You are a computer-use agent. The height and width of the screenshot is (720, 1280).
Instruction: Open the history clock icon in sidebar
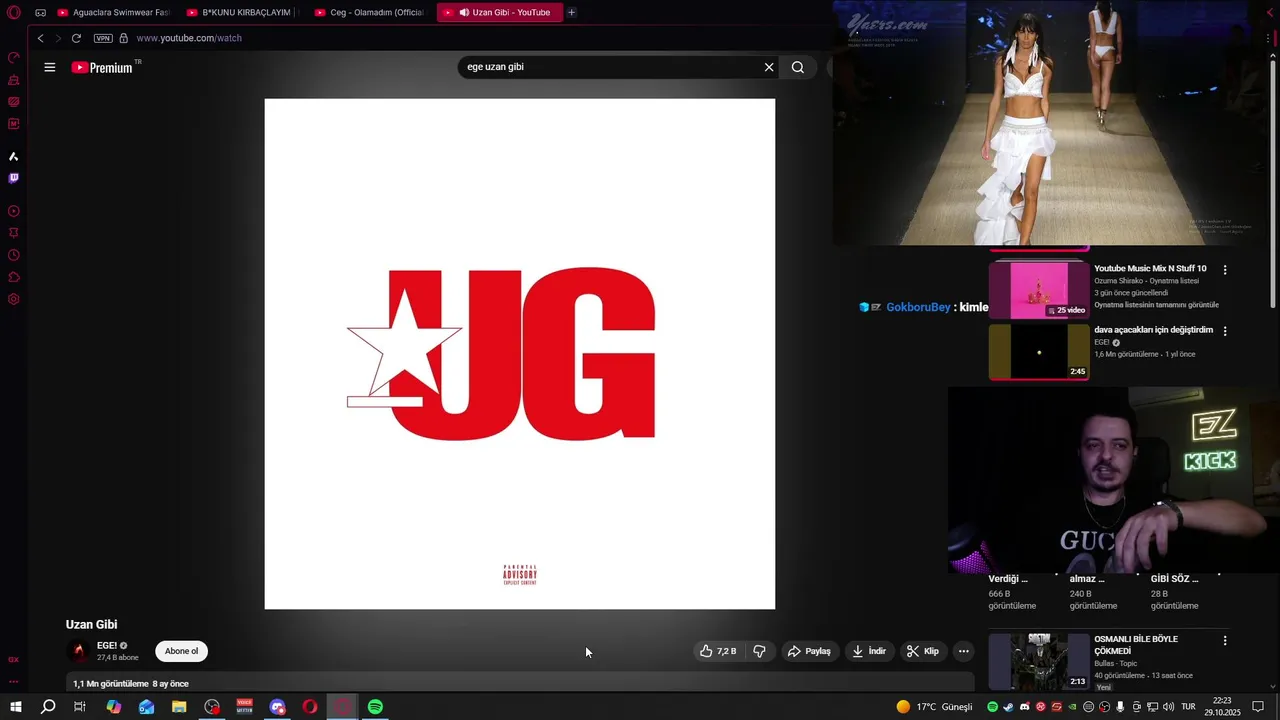14,255
